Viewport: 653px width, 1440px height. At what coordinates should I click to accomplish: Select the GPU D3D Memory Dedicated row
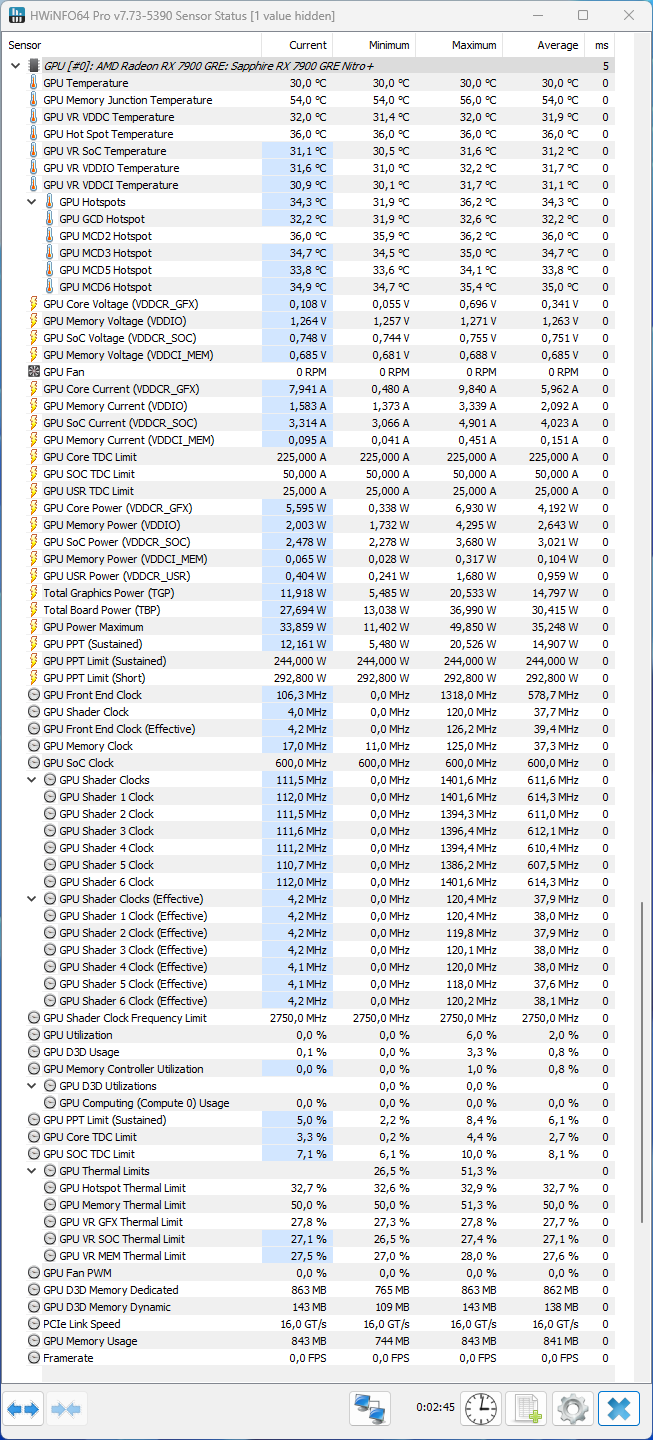coord(308,1290)
